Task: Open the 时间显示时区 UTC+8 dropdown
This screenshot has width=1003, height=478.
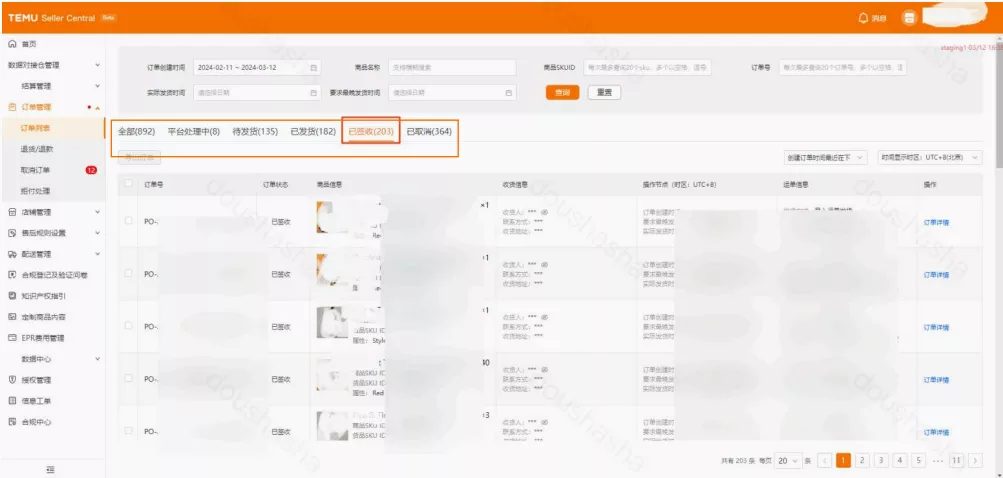Action: pos(929,157)
